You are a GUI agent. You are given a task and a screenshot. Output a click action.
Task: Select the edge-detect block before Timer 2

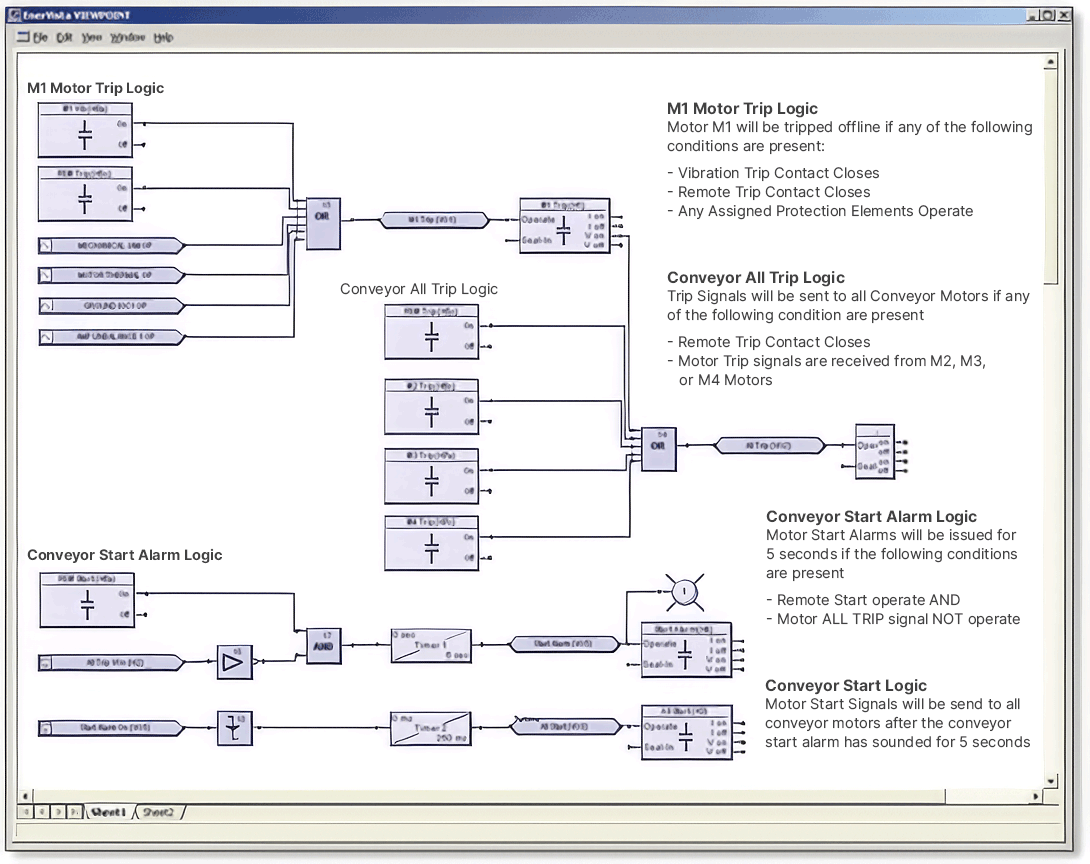click(234, 728)
